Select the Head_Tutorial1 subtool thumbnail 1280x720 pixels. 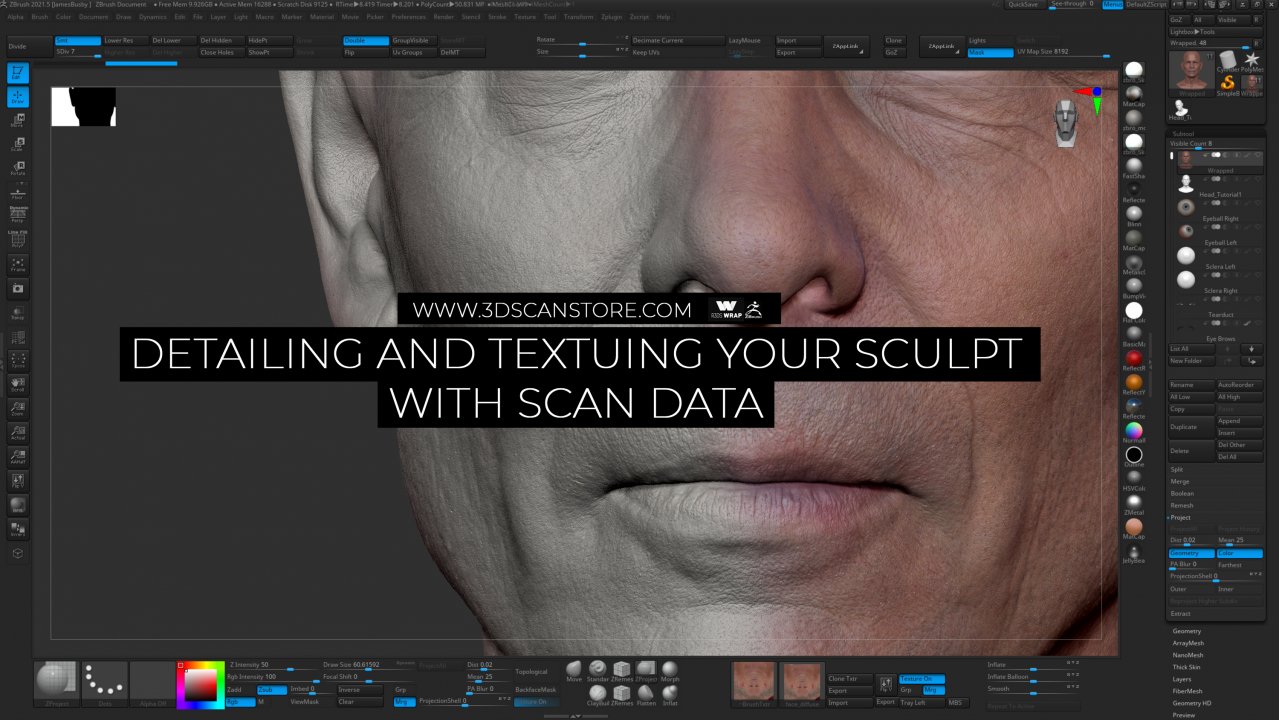point(1186,183)
